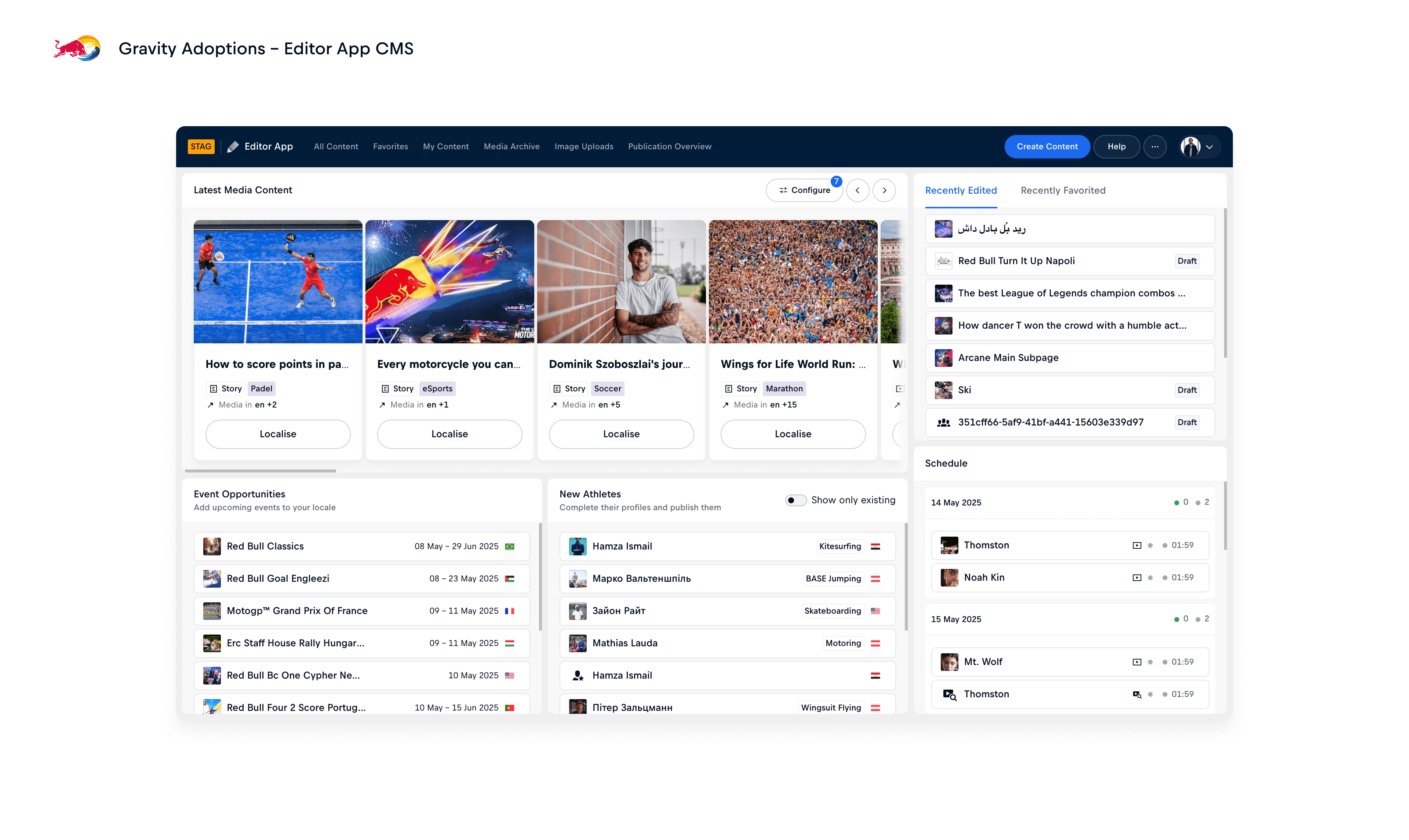Localise the Dominik Szoboszlai story
The image size is (1409, 840).
click(621, 434)
